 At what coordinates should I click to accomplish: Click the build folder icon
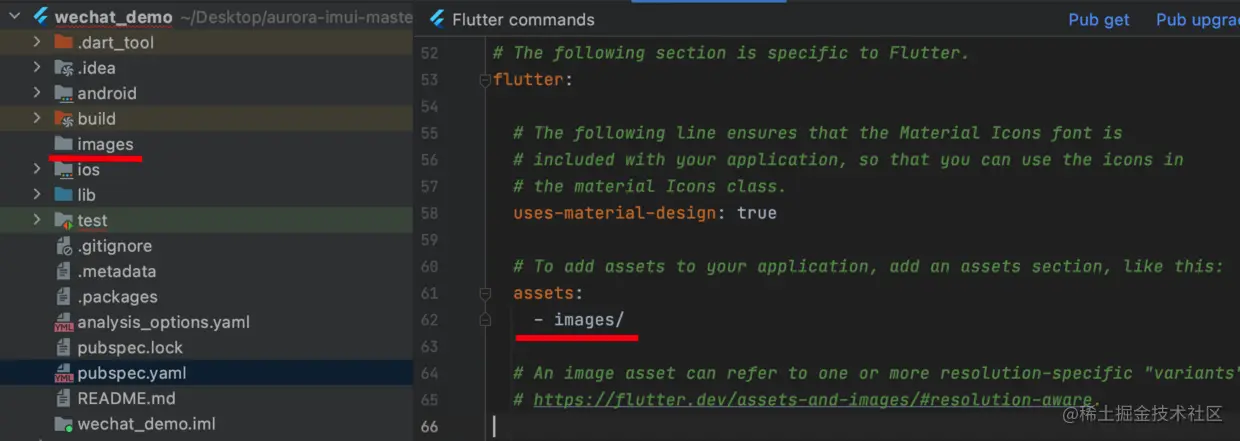point(64,119)
